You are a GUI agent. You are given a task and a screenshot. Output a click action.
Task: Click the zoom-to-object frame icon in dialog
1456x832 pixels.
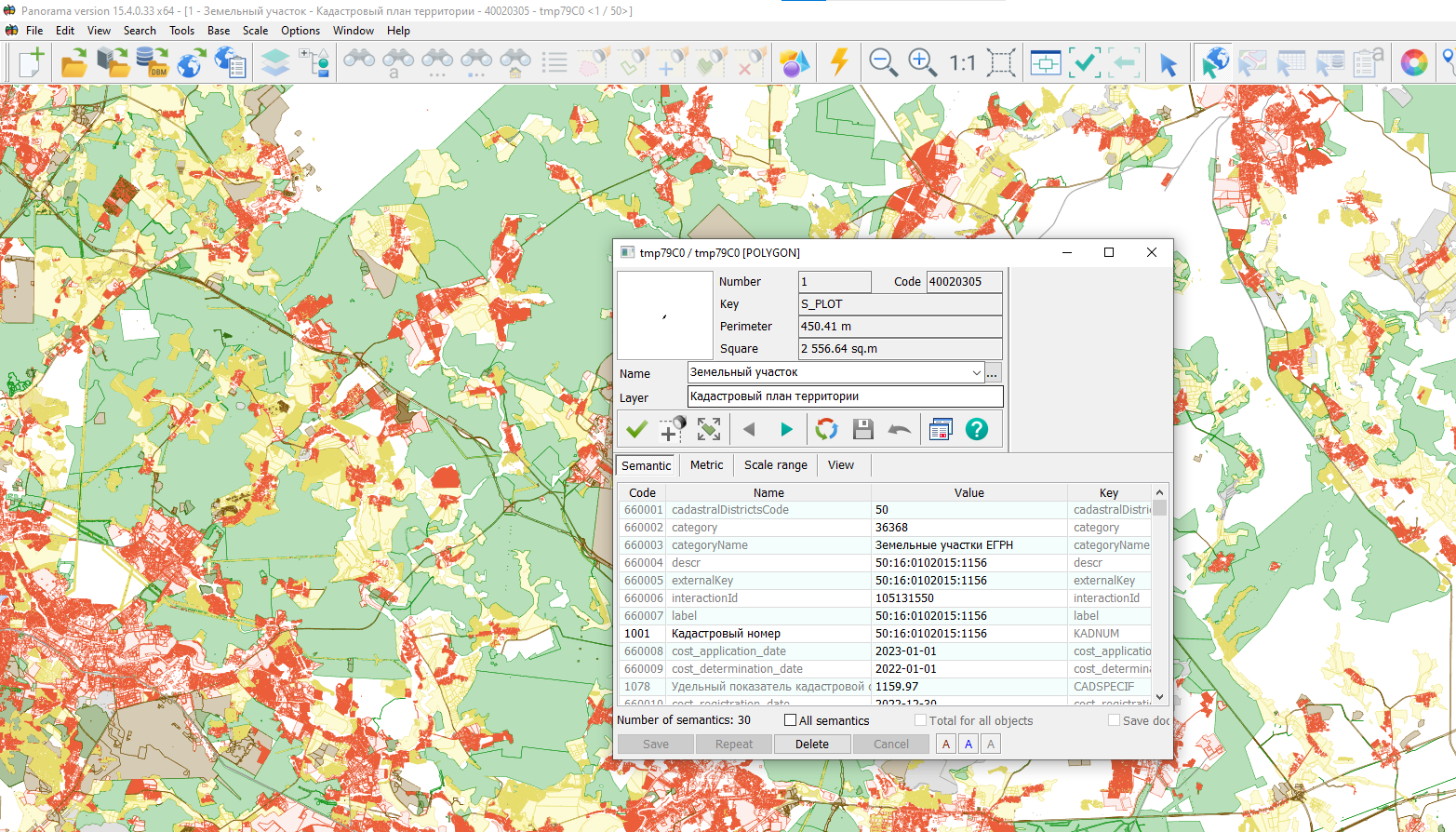(709, 429)
